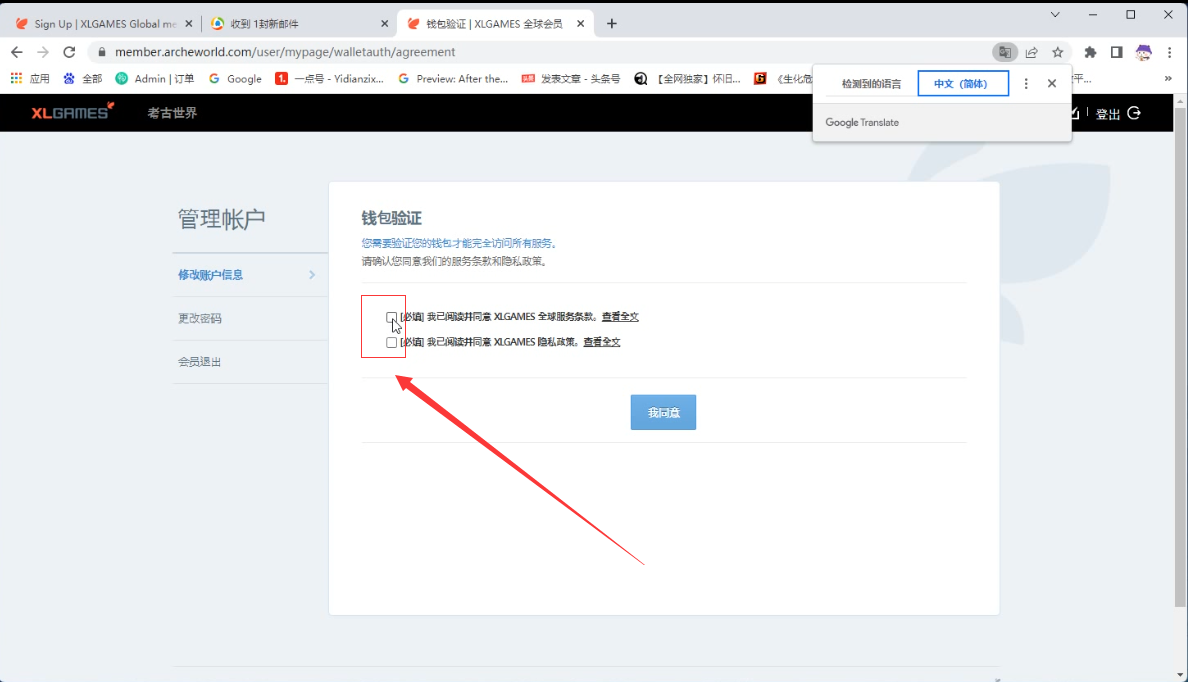Open the browser extensions puzzle icon
Viewport: 1188px width, 682px height.
(1090, 52)
